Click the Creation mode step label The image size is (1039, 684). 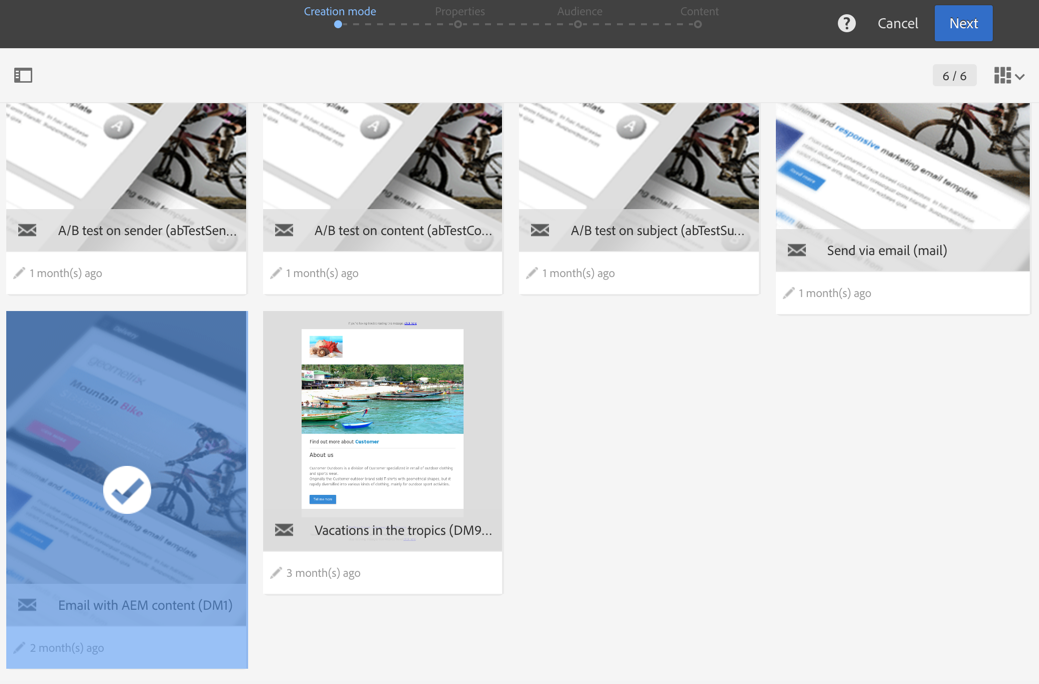(340, 11)
